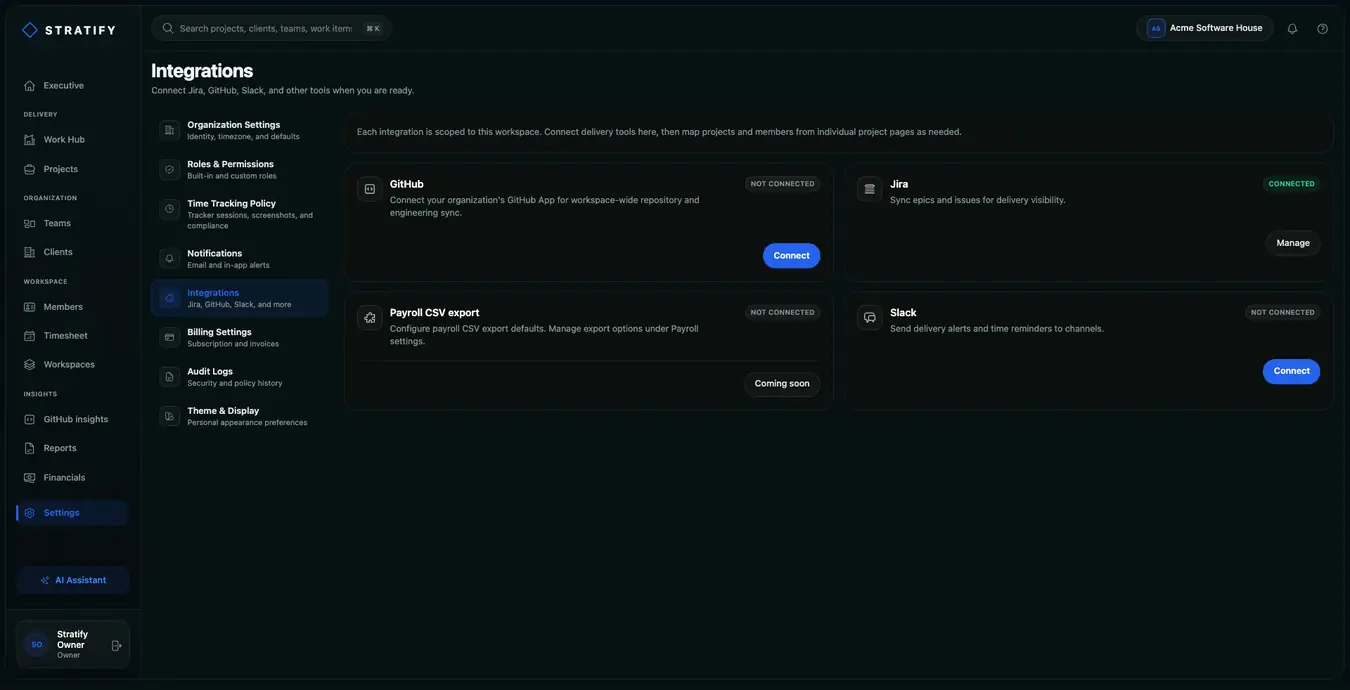The height and width of the screenshot is (690, 1350).
Task: Click the Payroll NOT CONNECTED status badge
Action: [x=783, y=312]
